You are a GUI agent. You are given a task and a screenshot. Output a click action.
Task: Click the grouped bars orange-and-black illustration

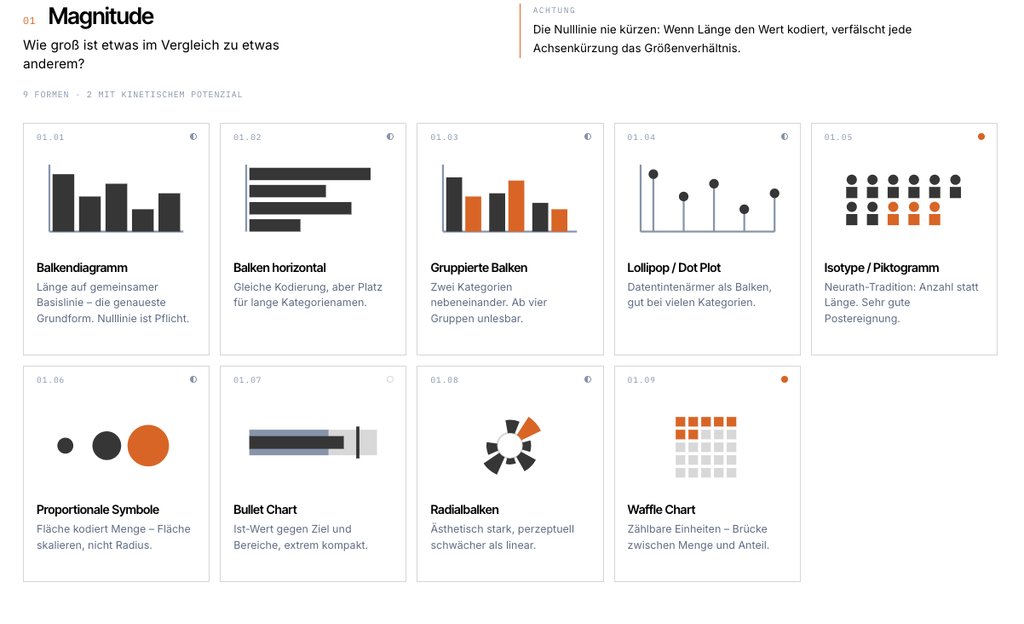[509, 198]
